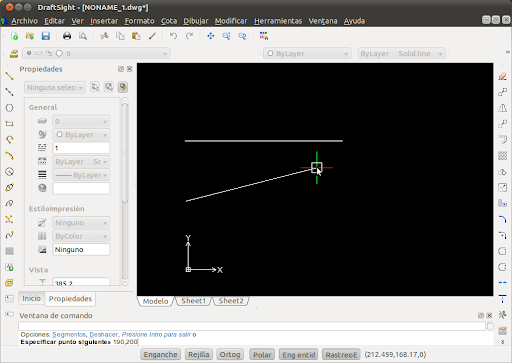Select the Rectangle drawing tool
The height and width of the screenshot is (363, 512).
tap(9, 124)
